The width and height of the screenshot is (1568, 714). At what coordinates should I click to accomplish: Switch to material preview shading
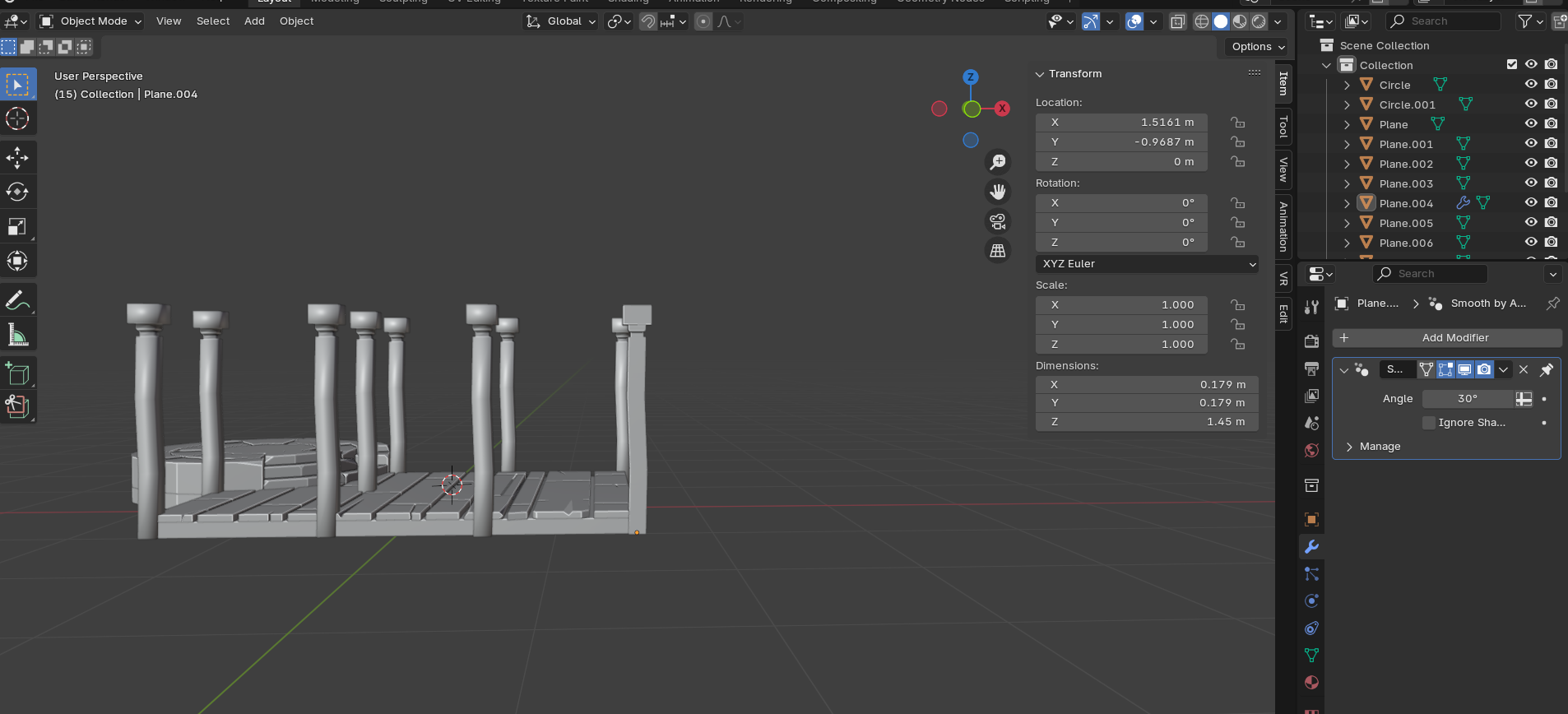1240,22
